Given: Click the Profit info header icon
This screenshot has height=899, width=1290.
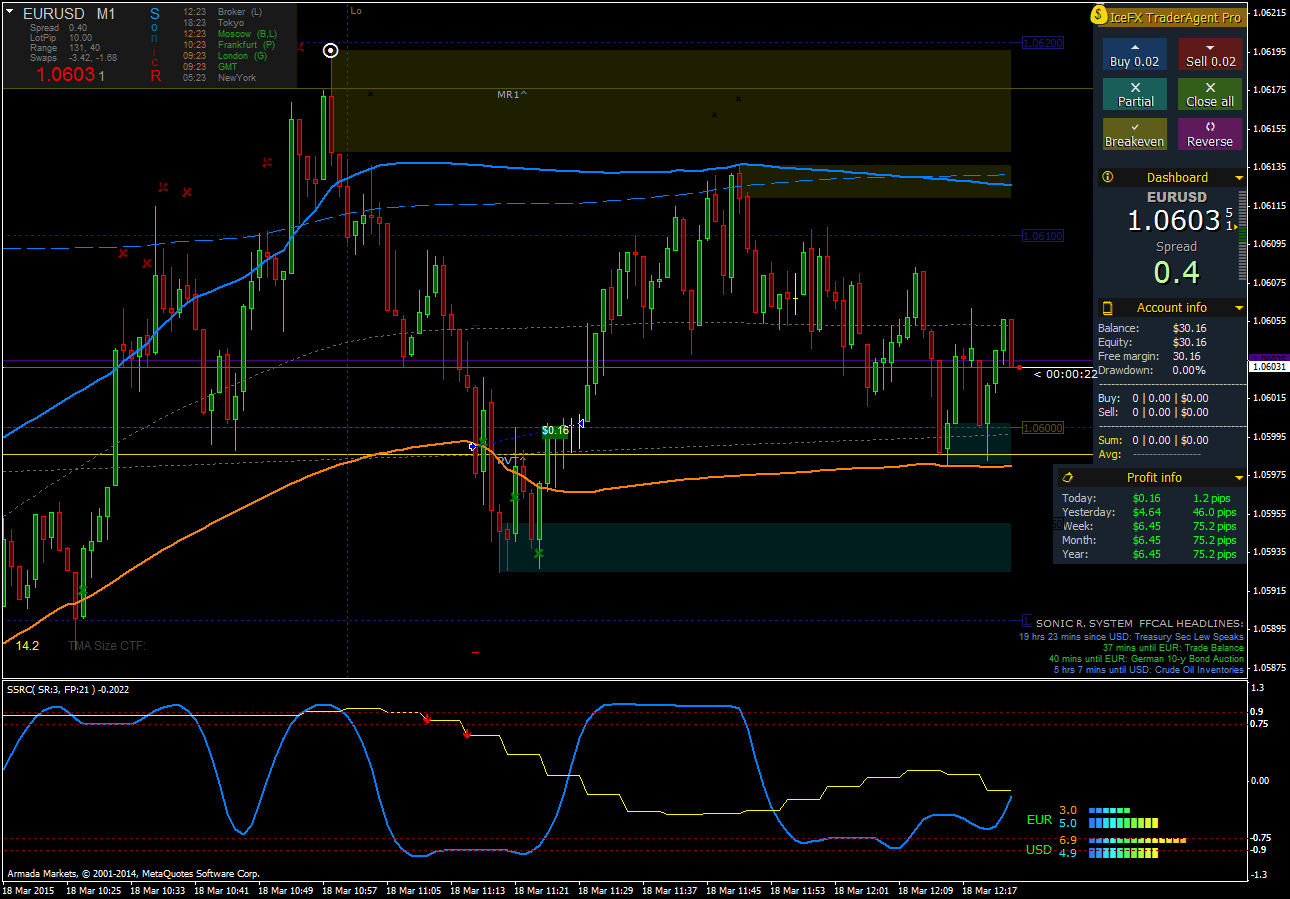Looking at the screenshot, I should (x=1068, y=478).
